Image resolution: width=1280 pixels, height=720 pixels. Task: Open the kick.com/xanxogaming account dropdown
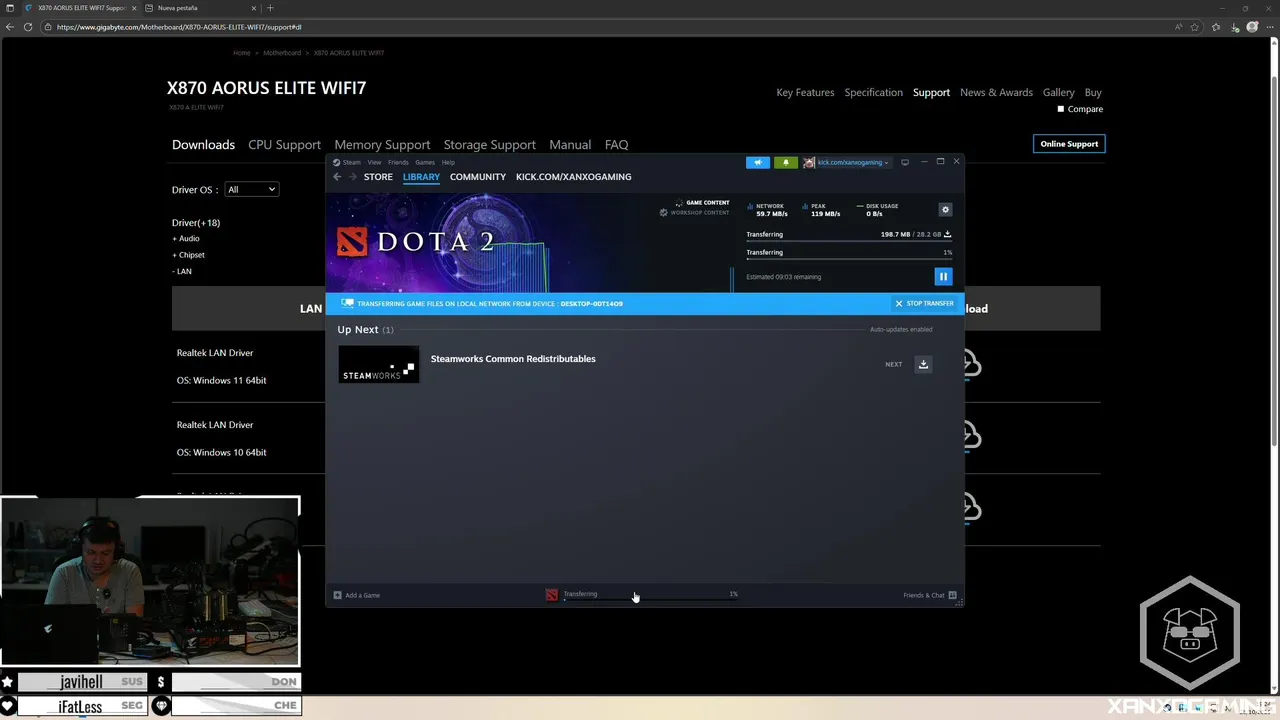point(846,162)
